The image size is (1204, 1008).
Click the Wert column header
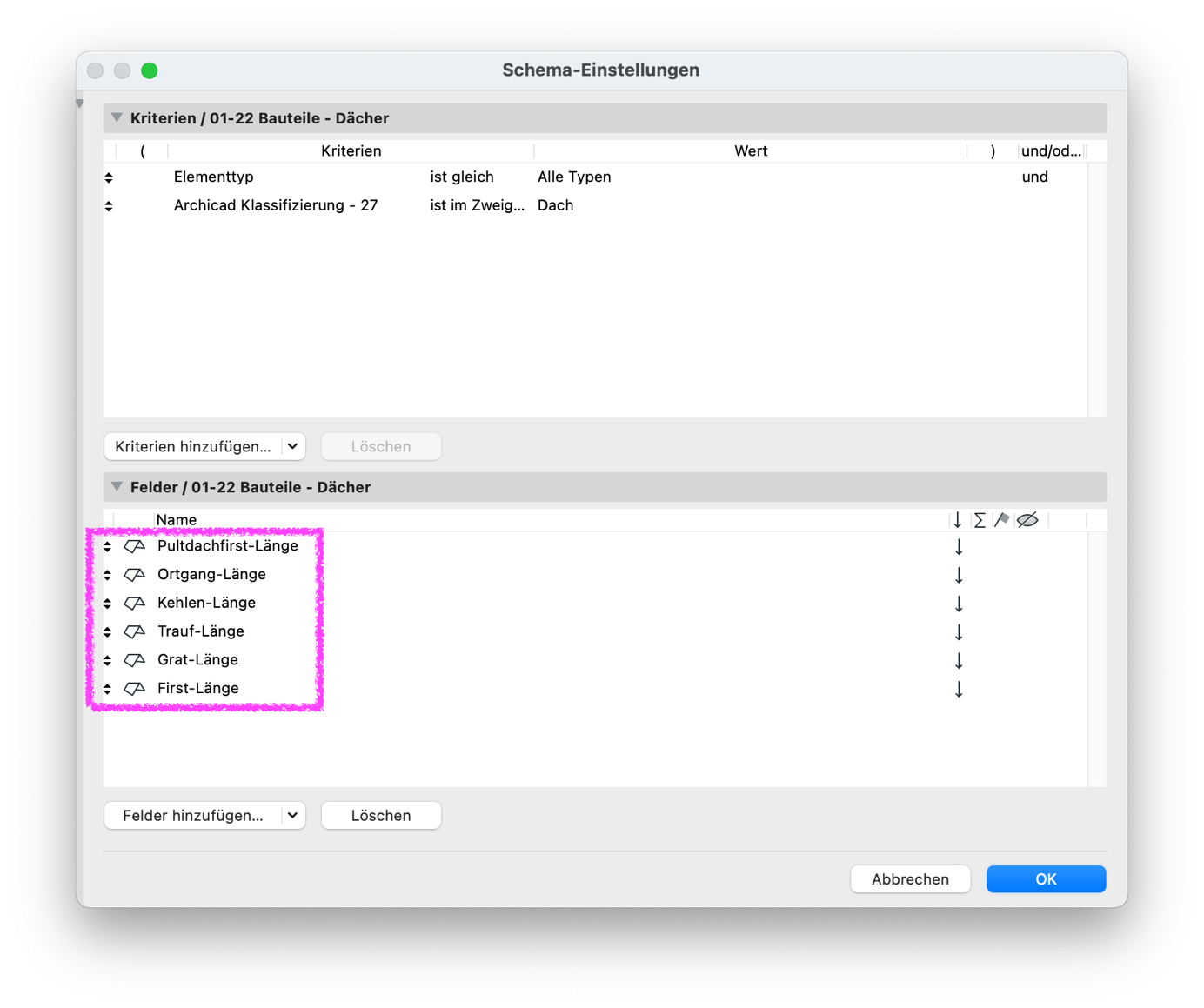(x=751, y=151)
